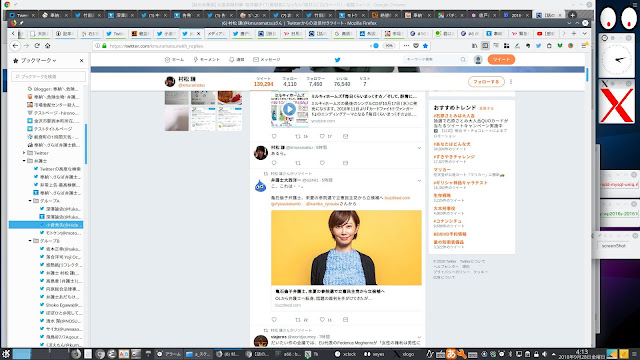The height and width of the screenshot is (360, 640).
Task: Select the highlighted bookmark in グループA
Action: coord(46,225)
